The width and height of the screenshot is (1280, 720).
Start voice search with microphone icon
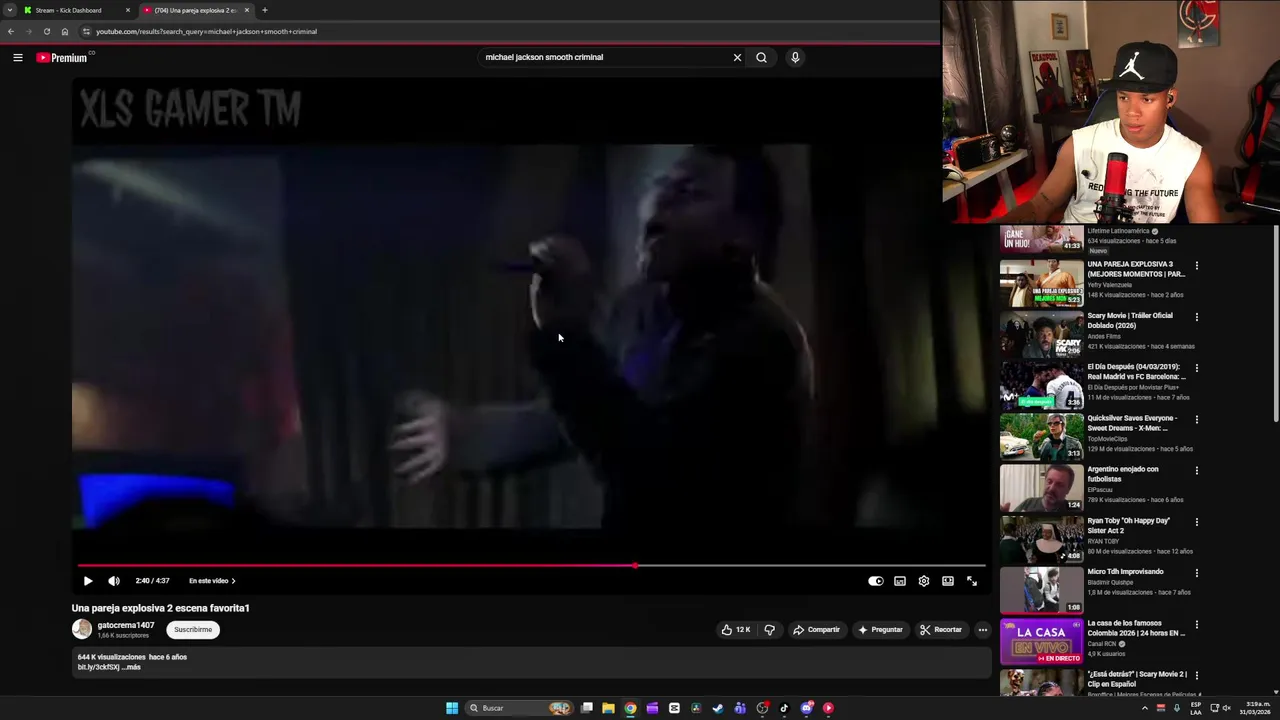795,57
